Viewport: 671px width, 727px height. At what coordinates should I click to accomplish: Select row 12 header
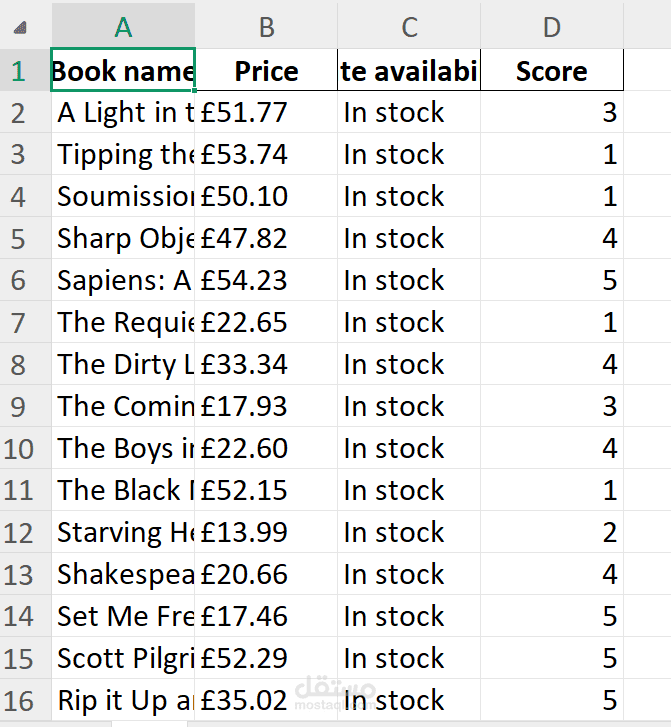tap(18, 532)
